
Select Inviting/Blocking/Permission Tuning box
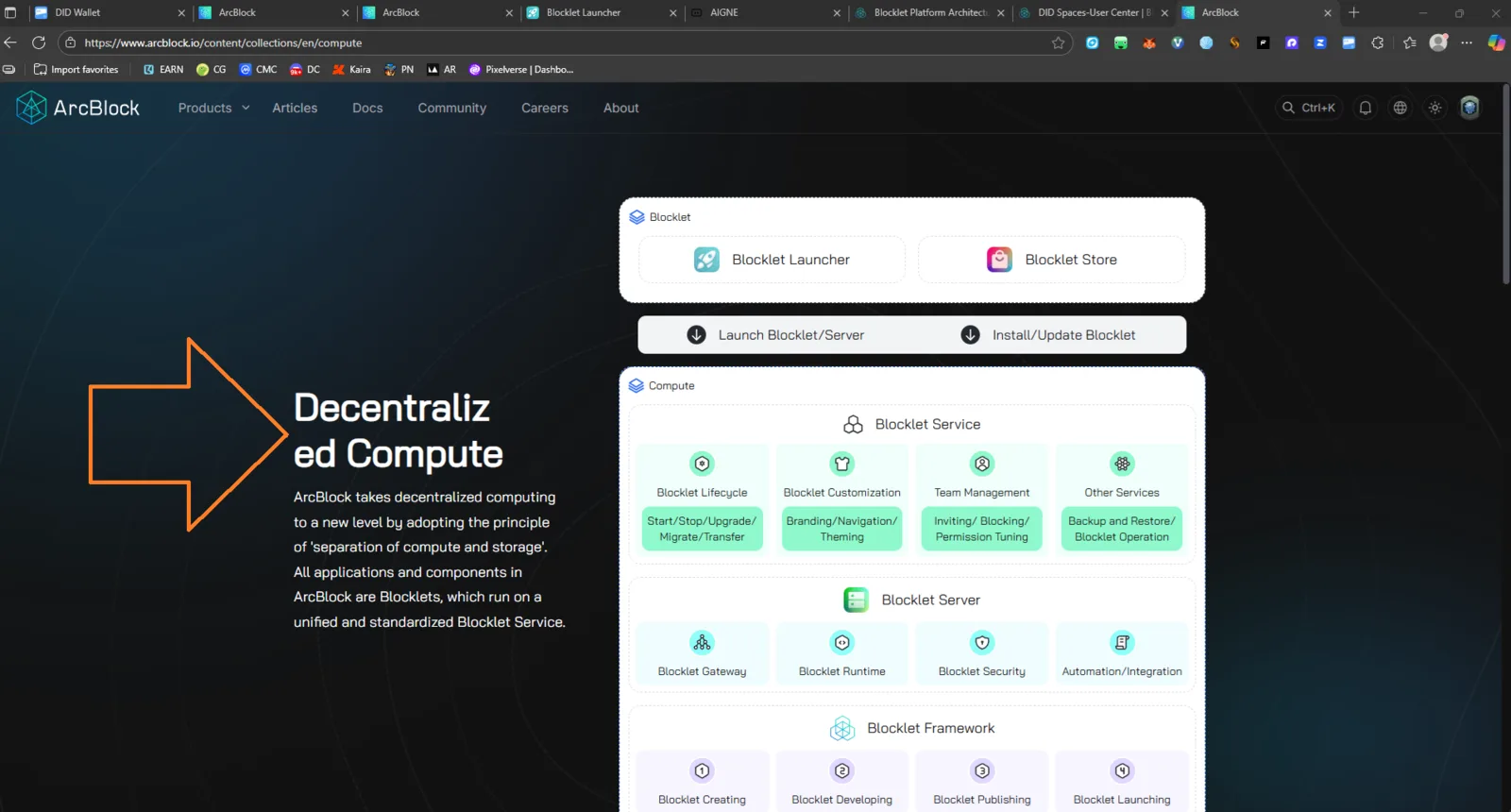pyautogui.click(x=982, y=529)
